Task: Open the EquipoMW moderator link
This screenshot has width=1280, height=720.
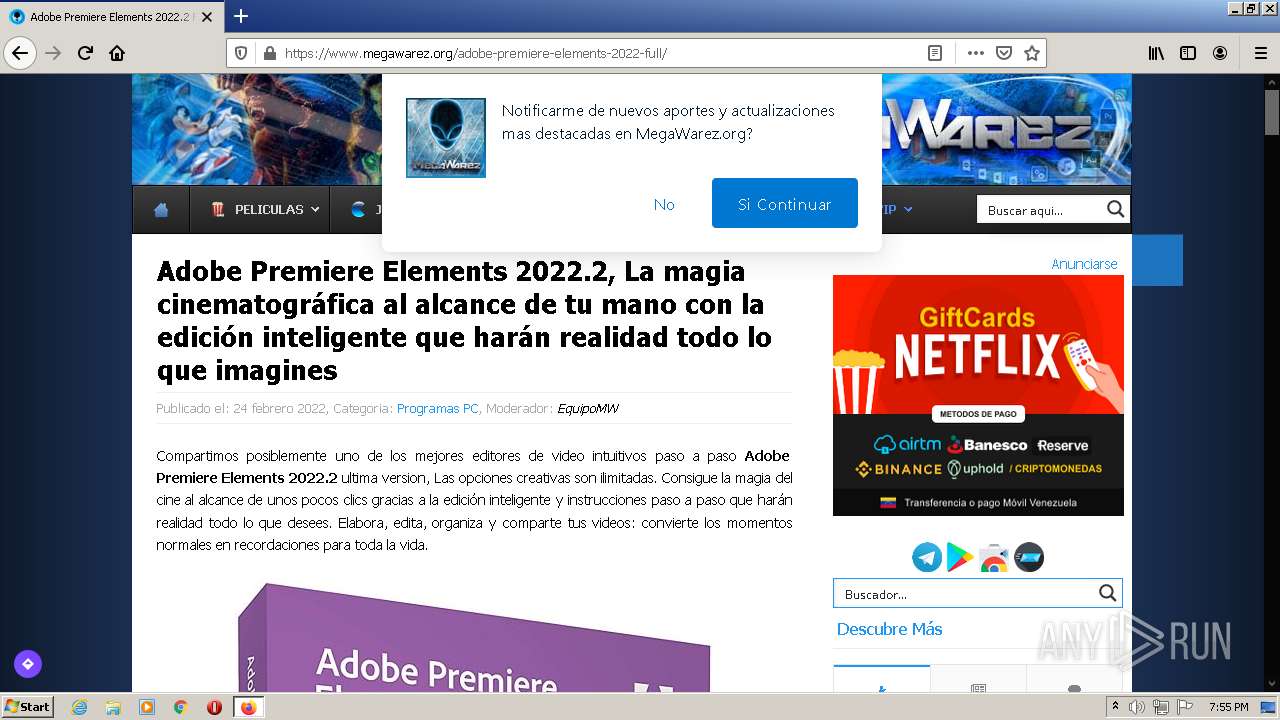Action: click(588, 408)
